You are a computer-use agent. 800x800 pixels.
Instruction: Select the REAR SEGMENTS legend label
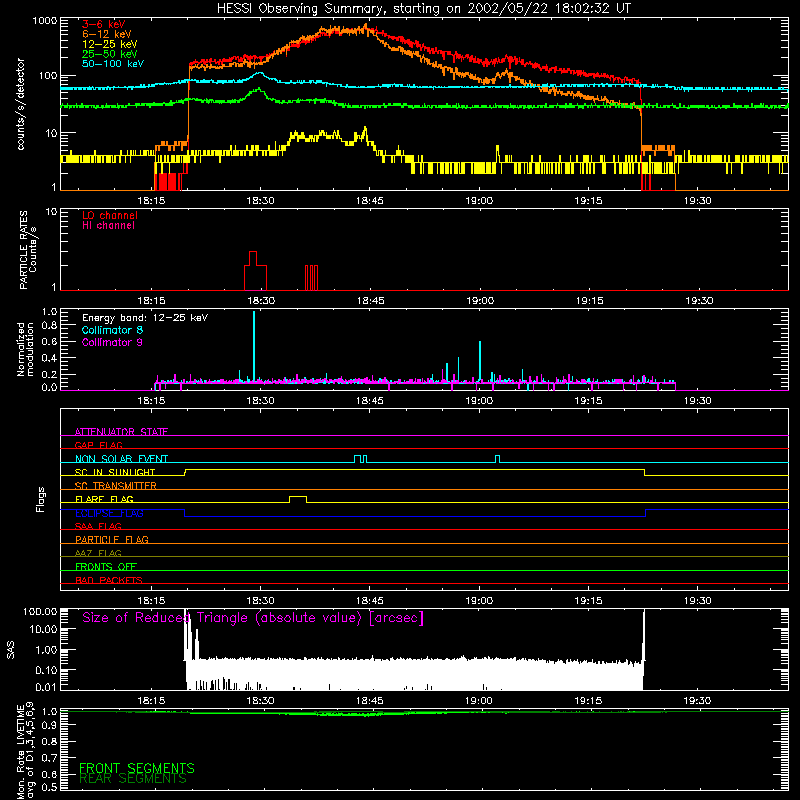click(x=133, y=779)
